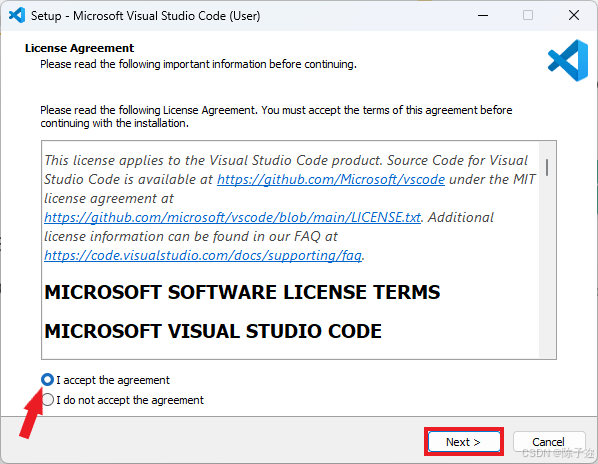Click the VS Code icon in title bar
This screenshot has width=598, height=464.
click(17, 16)
